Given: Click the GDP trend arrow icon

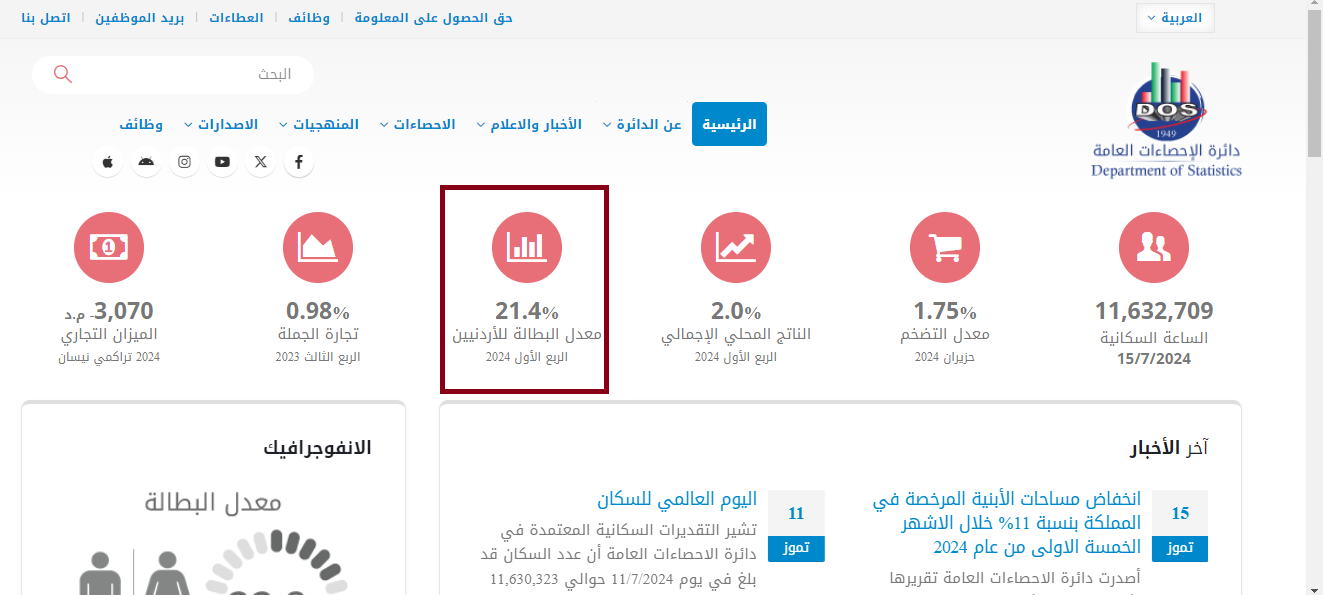Looking at the screenshot, I should click(x=735, y=247).
